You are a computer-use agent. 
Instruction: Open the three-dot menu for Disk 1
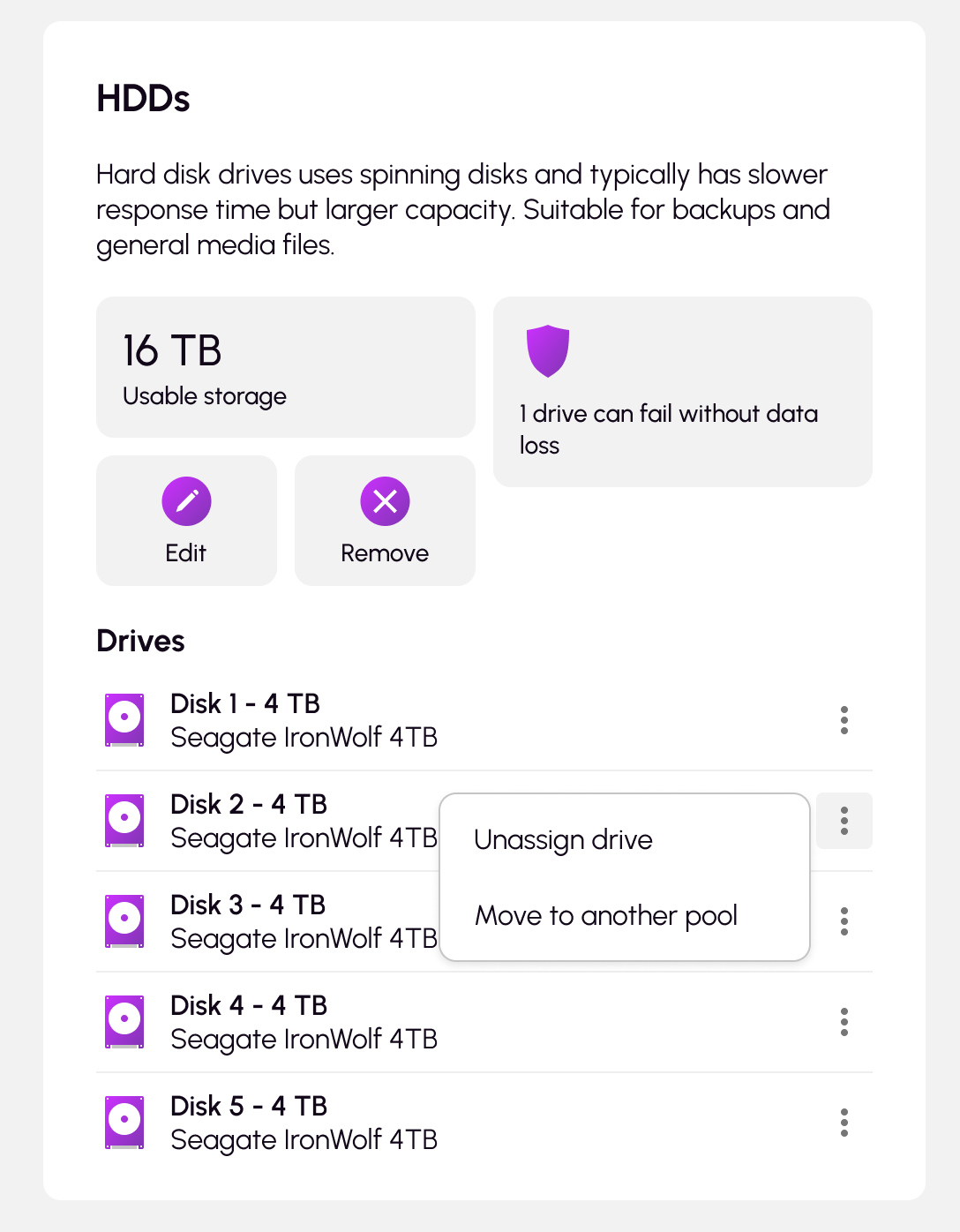coord(844,720)
